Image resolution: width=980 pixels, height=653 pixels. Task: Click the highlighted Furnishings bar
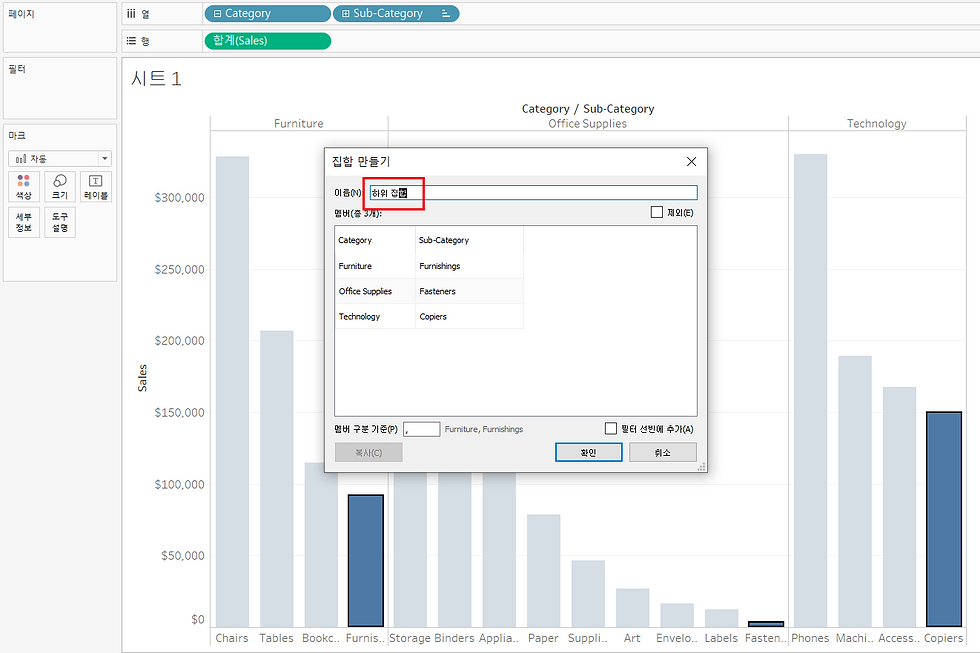click(x=366, y=561)
